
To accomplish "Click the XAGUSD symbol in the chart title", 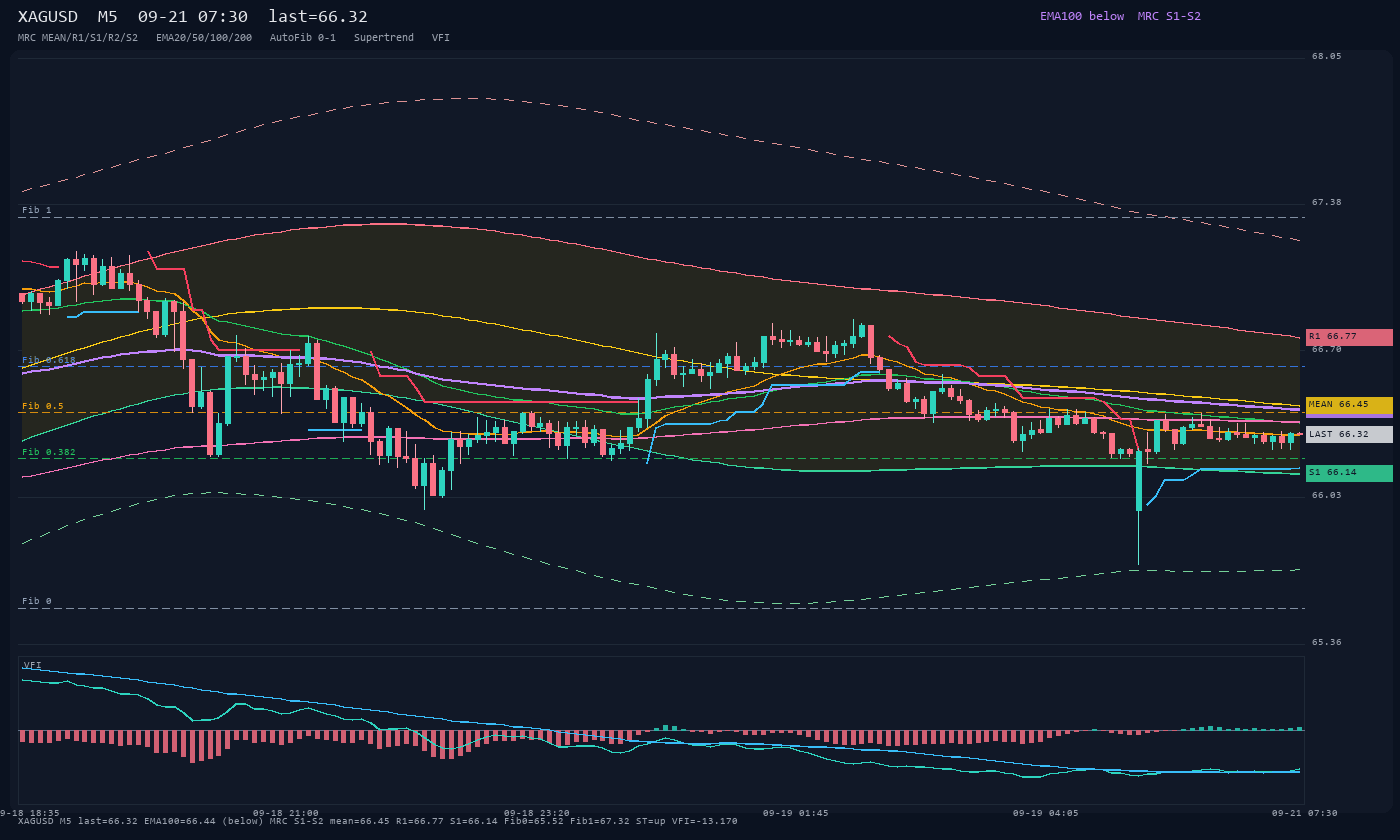I will 48,17.
